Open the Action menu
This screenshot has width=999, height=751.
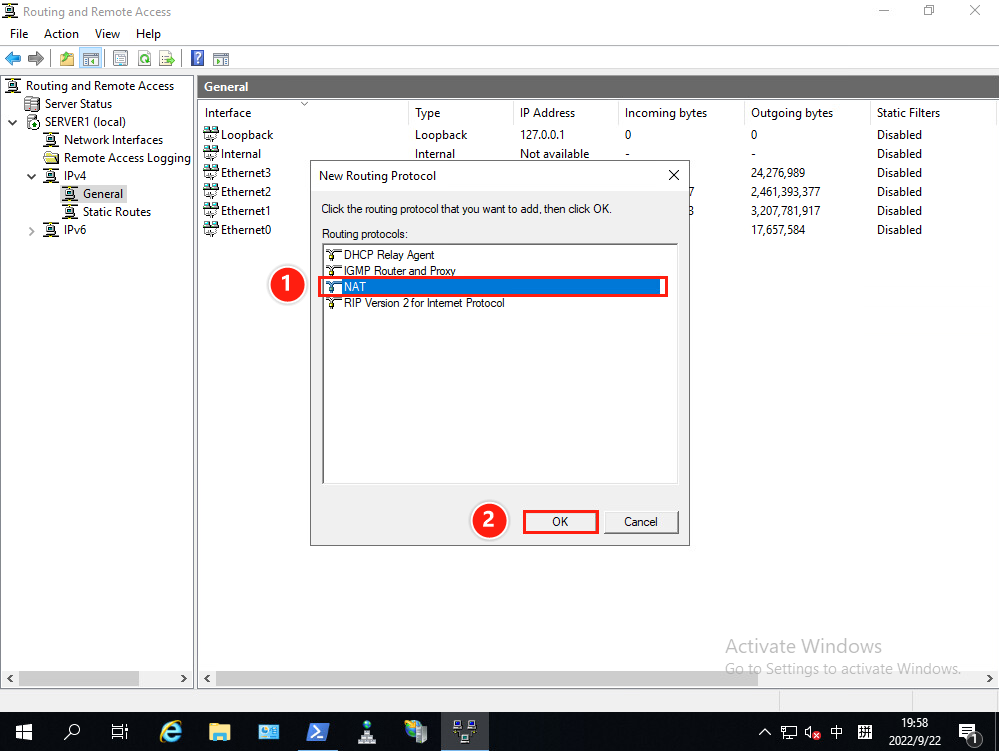coord(61,34)
